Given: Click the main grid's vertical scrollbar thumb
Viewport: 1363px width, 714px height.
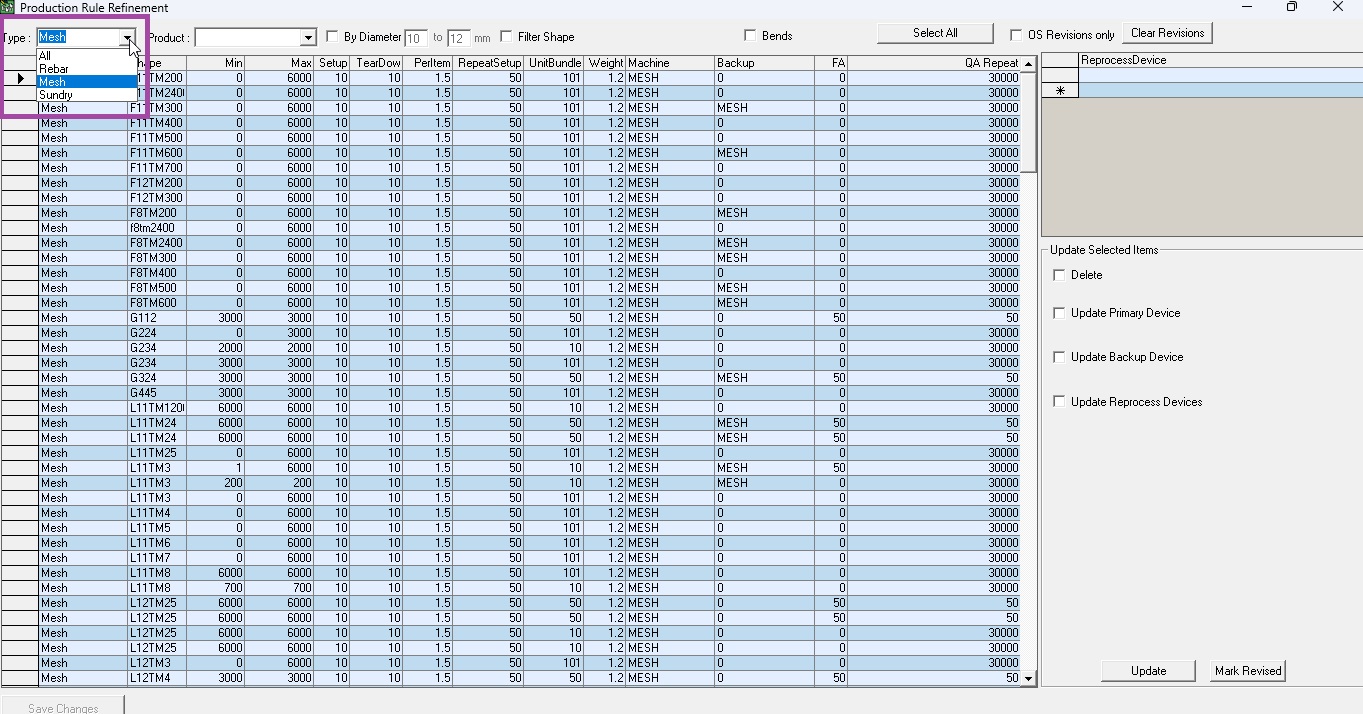Looking at the screenshot, I should (1028, 120).
